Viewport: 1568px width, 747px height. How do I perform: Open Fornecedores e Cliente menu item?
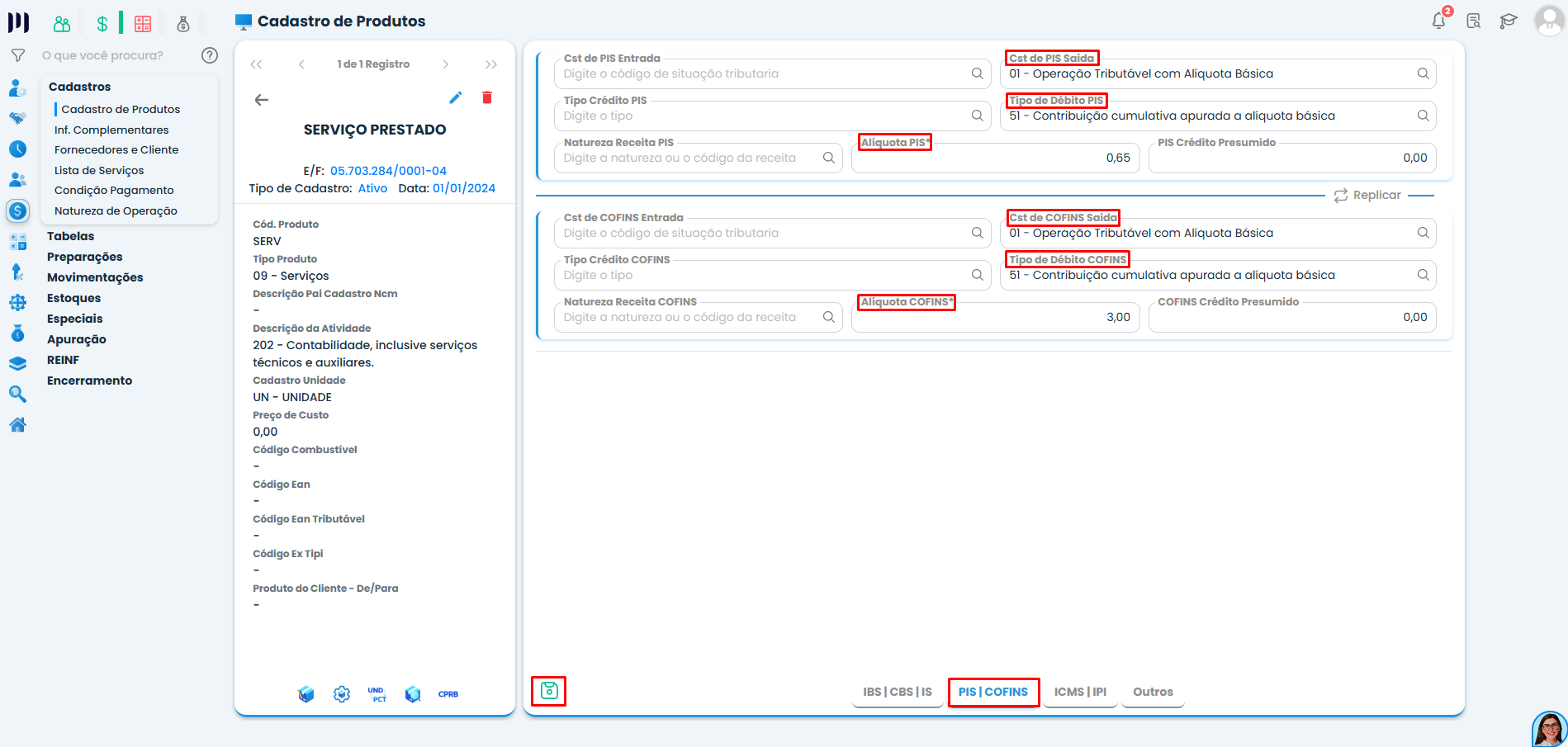(116, 149)
